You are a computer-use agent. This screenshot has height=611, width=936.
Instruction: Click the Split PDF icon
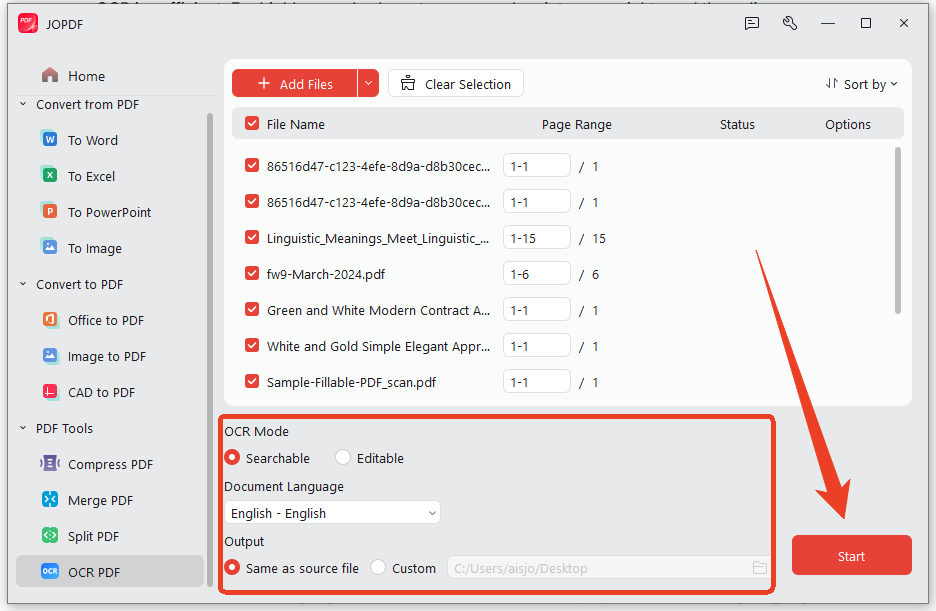click(50, 535)
